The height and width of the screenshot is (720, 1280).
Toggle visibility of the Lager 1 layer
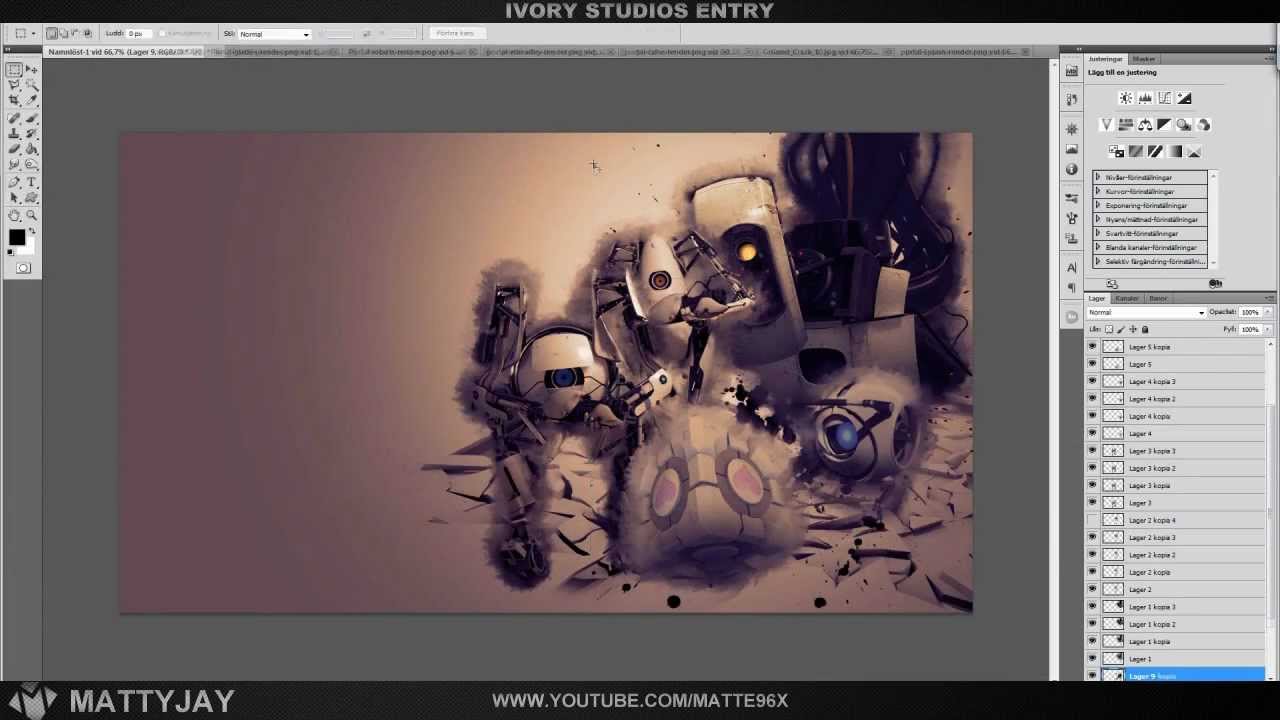1092,658
